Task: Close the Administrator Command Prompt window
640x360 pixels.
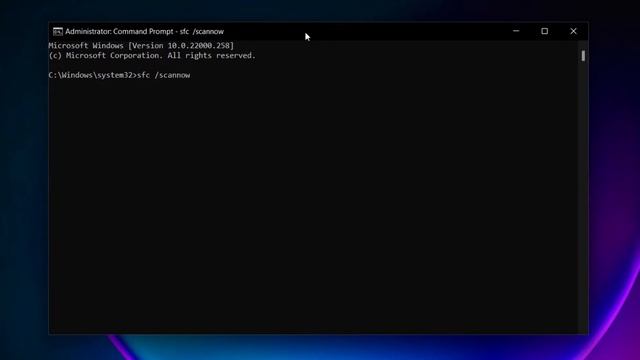Action: pos(573,31)
